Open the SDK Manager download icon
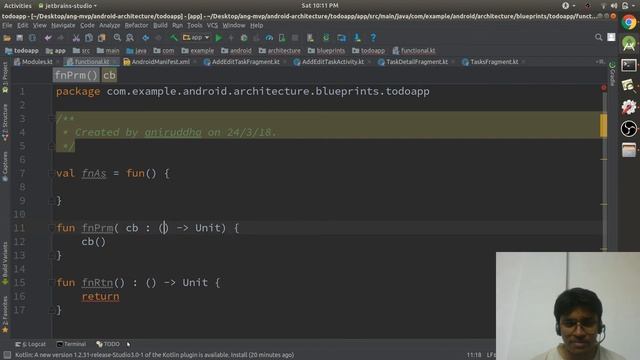This screenshot has width=640, height=360. pyautogui.click(x=357, y=38)
